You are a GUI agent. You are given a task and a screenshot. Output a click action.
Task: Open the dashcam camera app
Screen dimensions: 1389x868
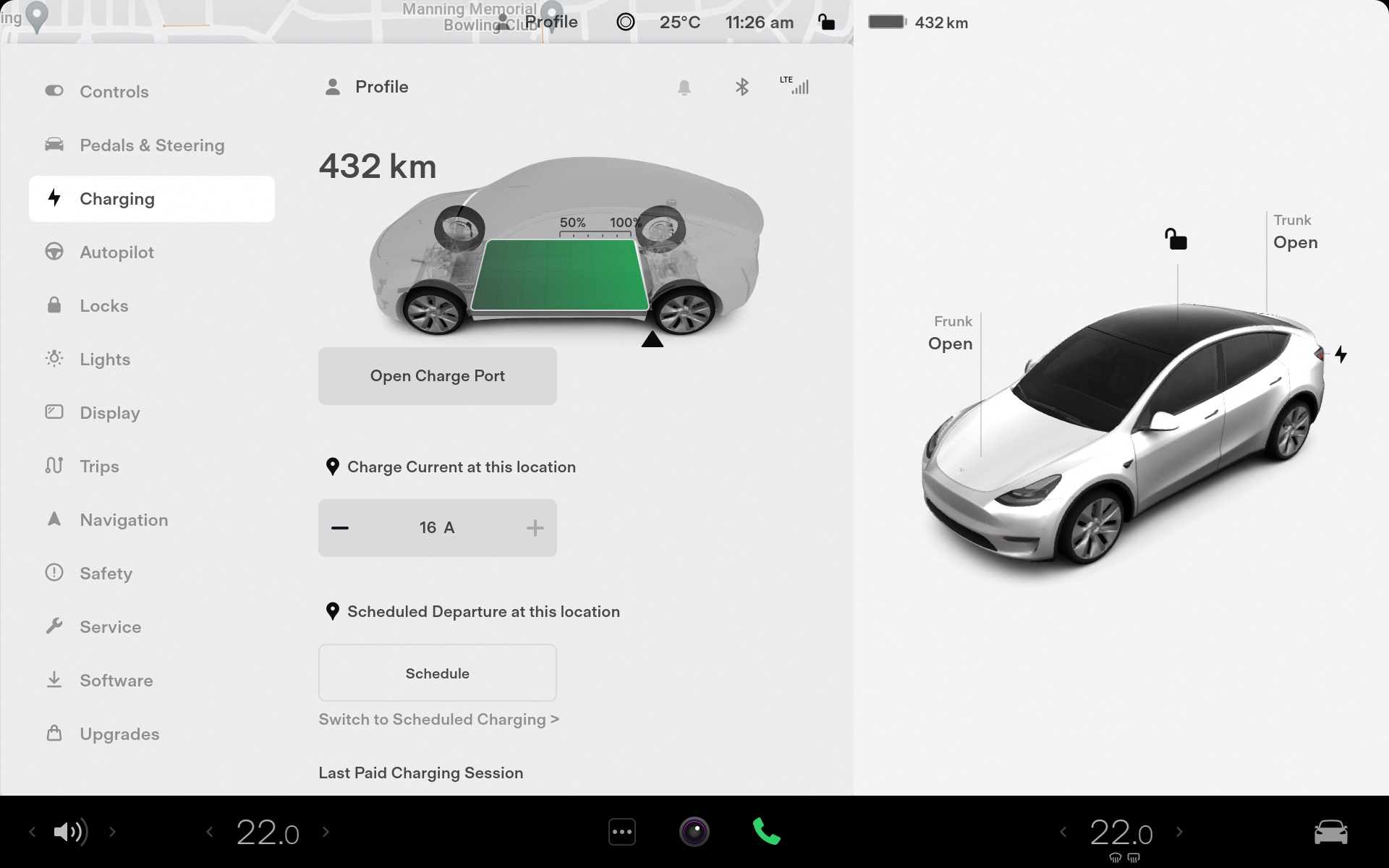(694, 832)
